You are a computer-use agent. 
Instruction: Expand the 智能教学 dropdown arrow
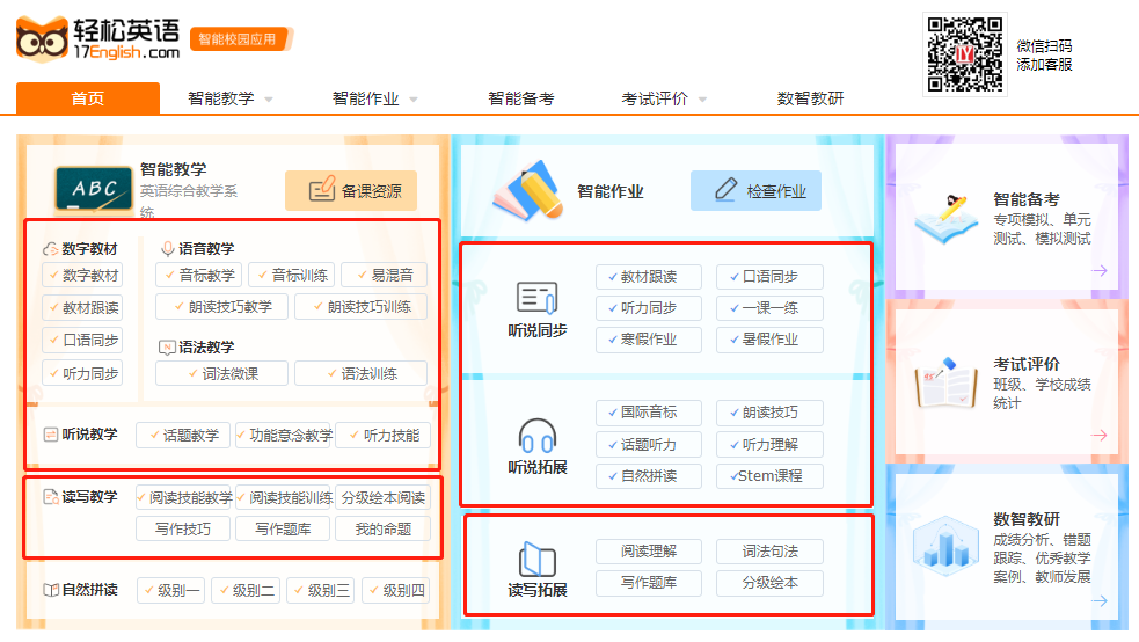pos(268,99)
